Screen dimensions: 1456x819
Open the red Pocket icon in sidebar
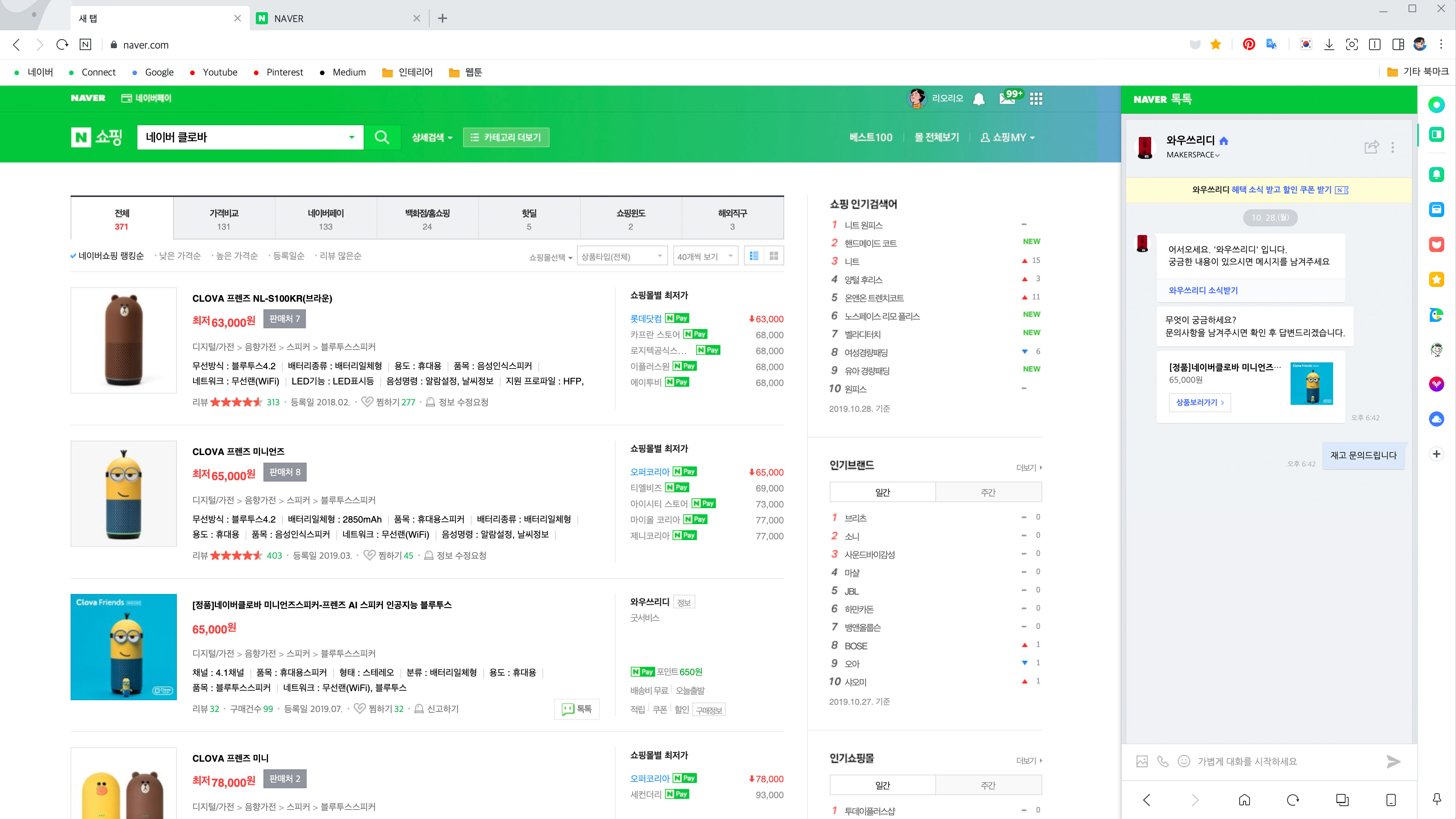click(1436, 245)
